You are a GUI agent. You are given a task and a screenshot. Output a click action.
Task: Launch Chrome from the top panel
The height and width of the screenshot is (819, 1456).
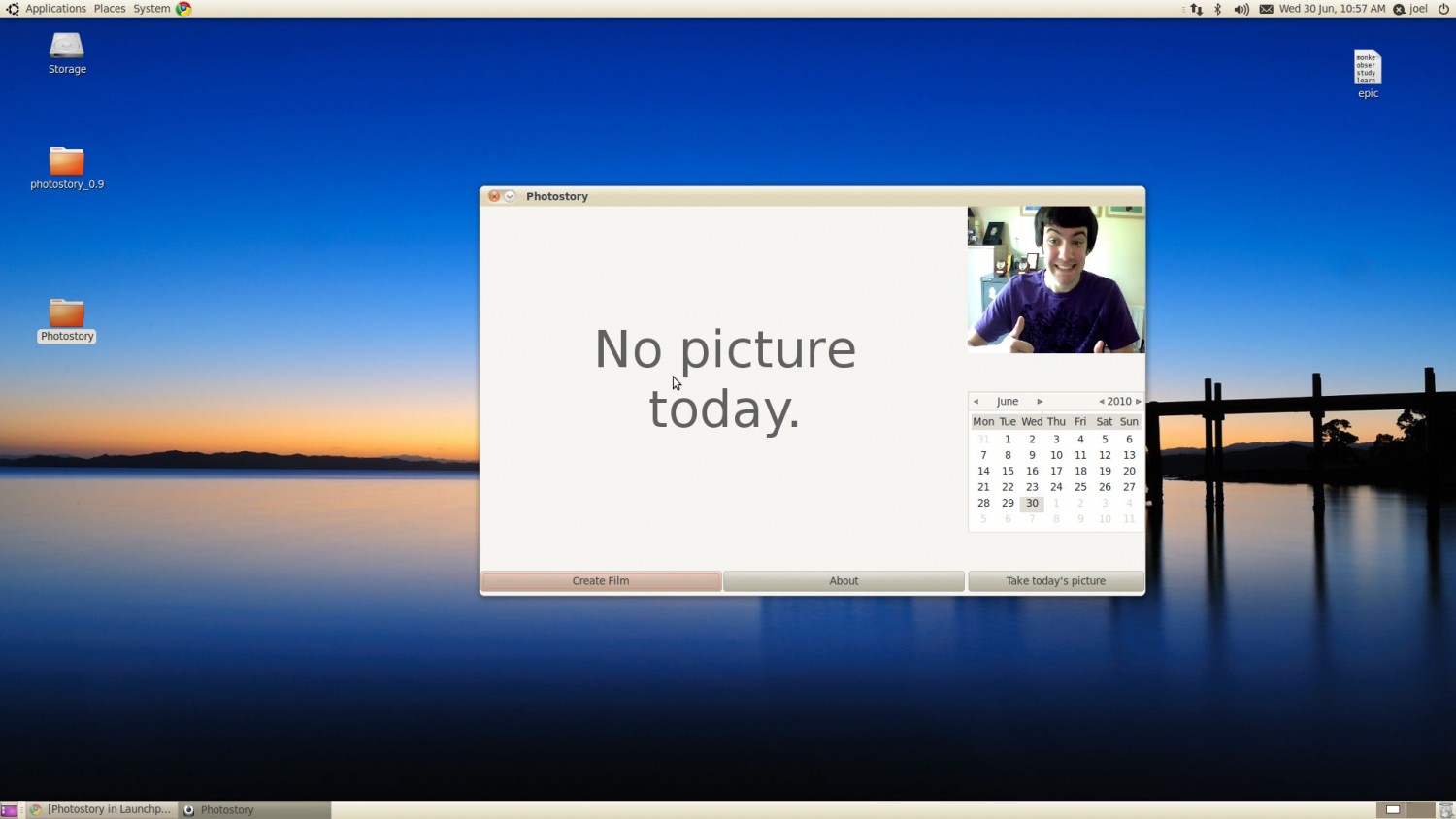coord(183,9)
